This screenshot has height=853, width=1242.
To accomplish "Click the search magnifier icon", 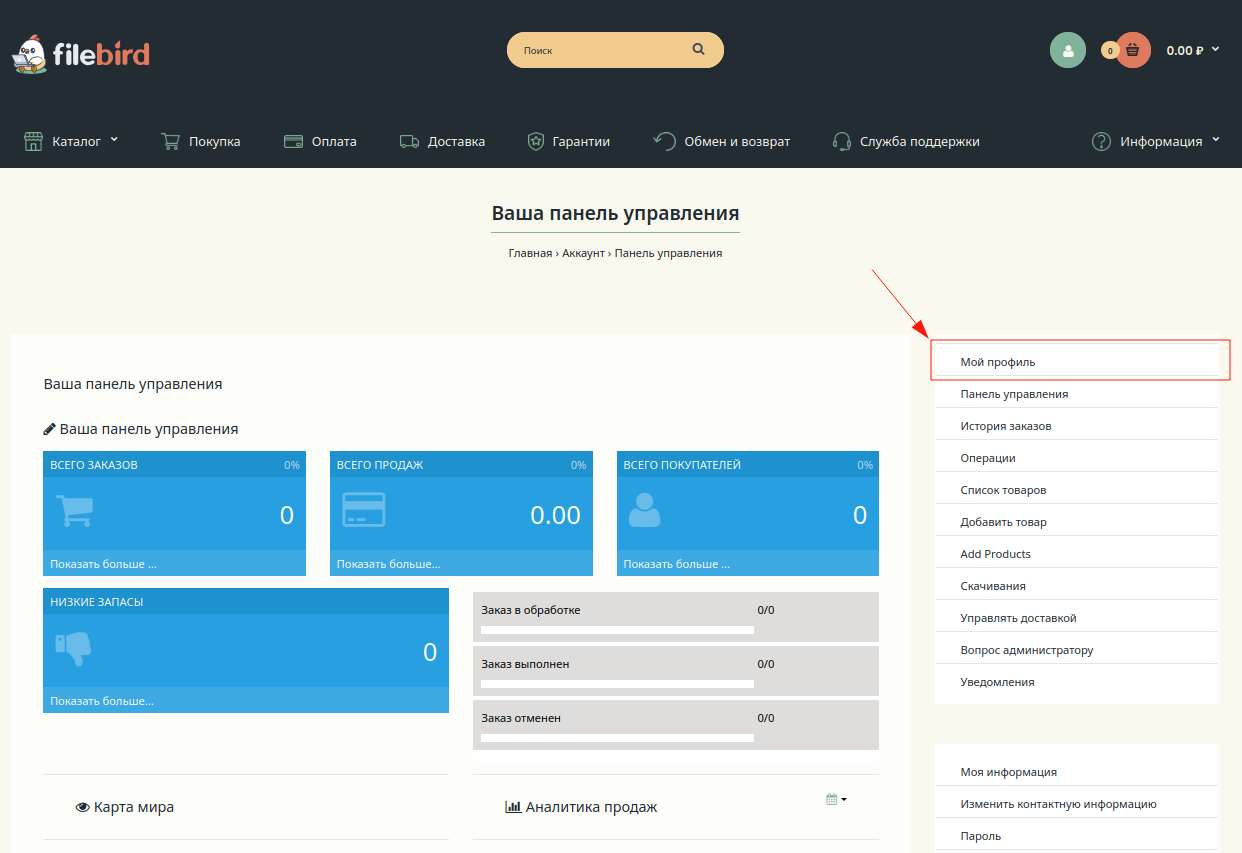I will click(698, 49).
